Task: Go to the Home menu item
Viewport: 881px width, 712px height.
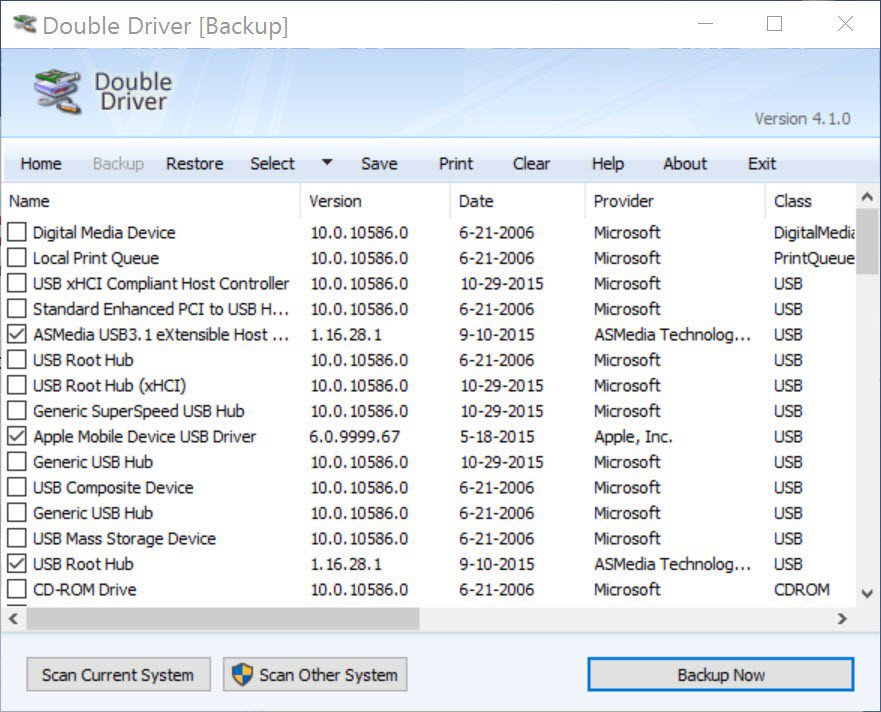Action: (x=41, y=164)
